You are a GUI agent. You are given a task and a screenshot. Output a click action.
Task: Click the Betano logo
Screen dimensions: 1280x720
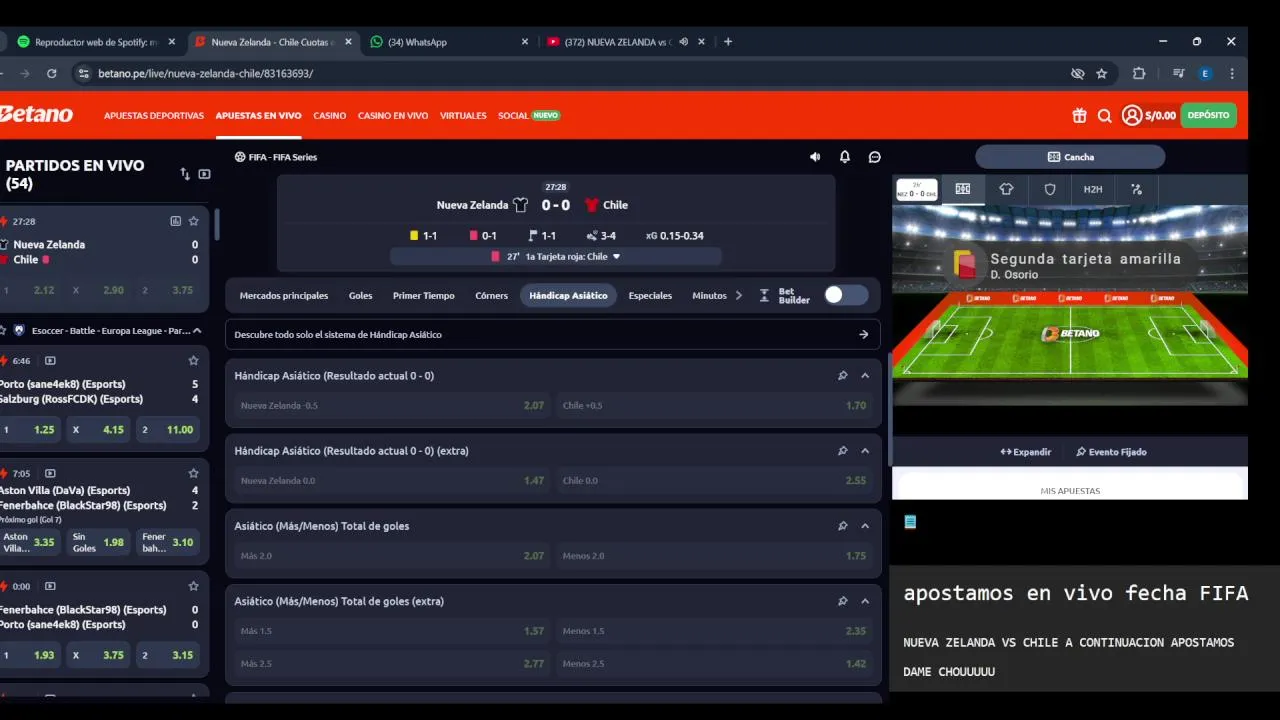coord(36,115)
